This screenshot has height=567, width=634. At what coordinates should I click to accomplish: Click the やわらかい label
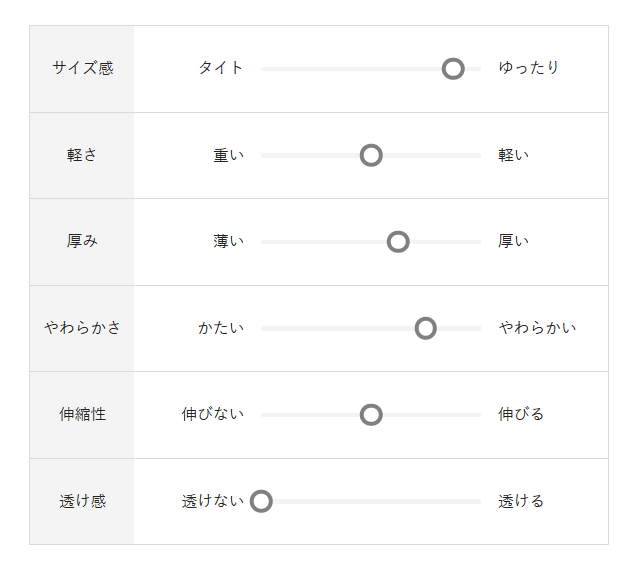[x=537, y=328]
